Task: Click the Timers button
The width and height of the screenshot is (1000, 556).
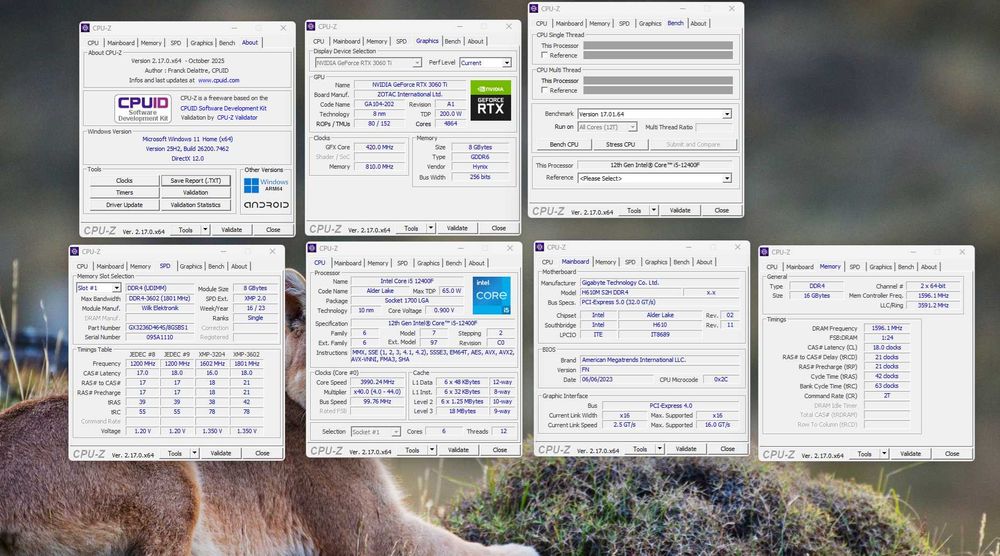Action: point(124,193)
